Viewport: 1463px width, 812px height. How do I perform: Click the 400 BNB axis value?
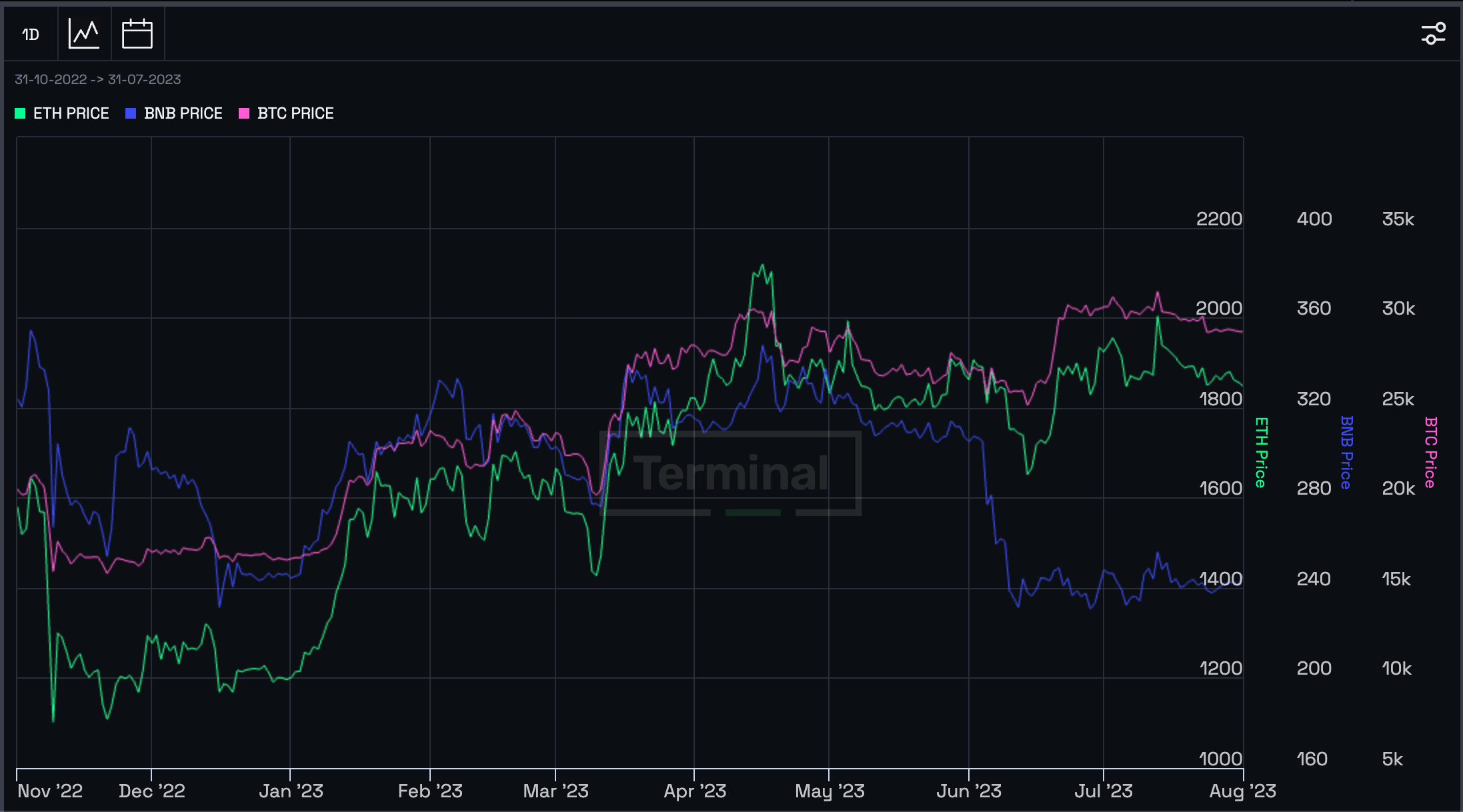[1314, 219]
